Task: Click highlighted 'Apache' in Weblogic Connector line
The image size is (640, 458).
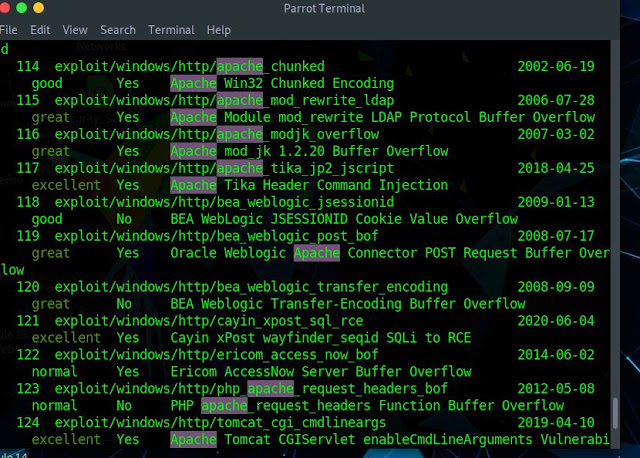Action: tap(317, 253)
